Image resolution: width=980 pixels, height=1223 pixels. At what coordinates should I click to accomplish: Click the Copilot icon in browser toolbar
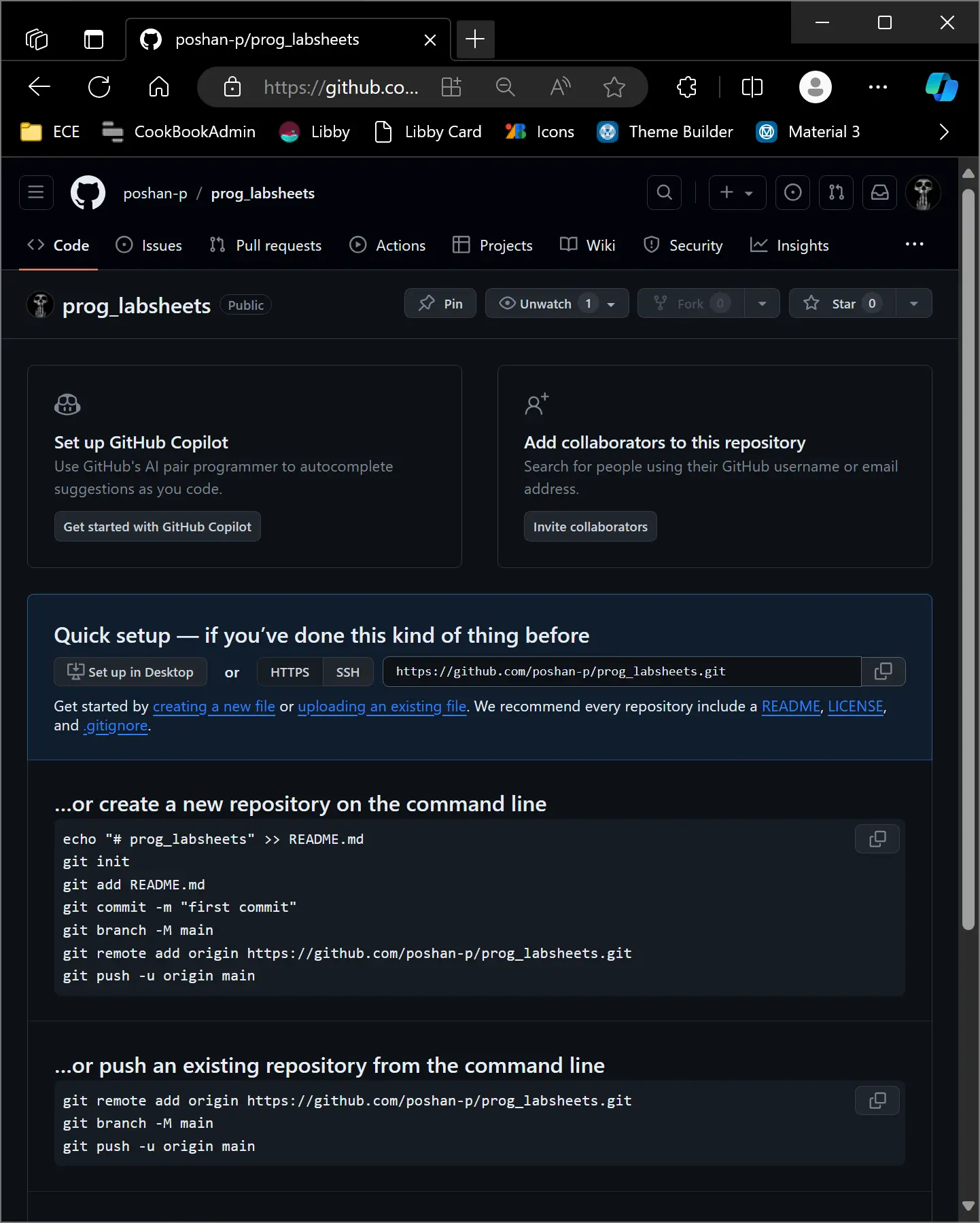pyautogui.click(x=942, y=87)
